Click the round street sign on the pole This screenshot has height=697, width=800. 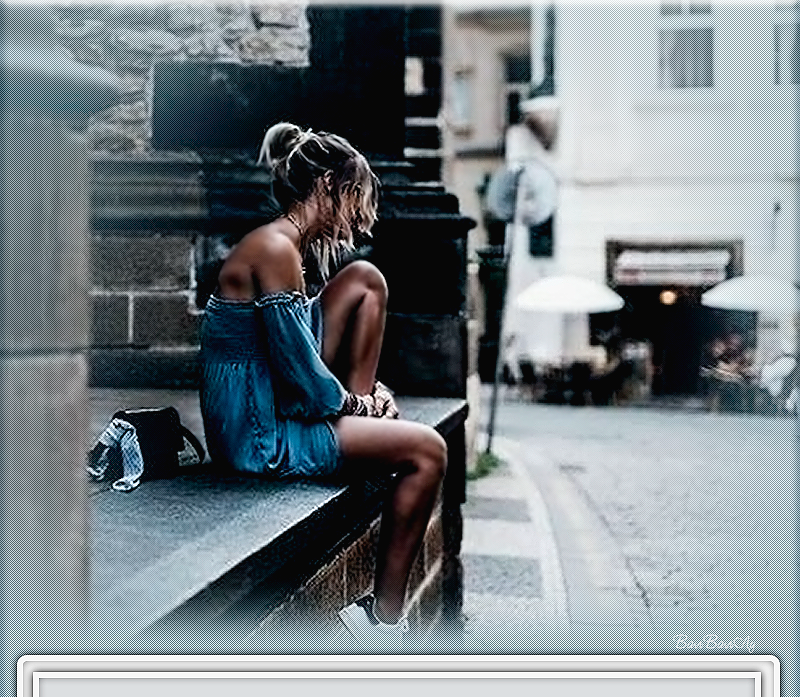pyautogui.click(x=522, y=191)
